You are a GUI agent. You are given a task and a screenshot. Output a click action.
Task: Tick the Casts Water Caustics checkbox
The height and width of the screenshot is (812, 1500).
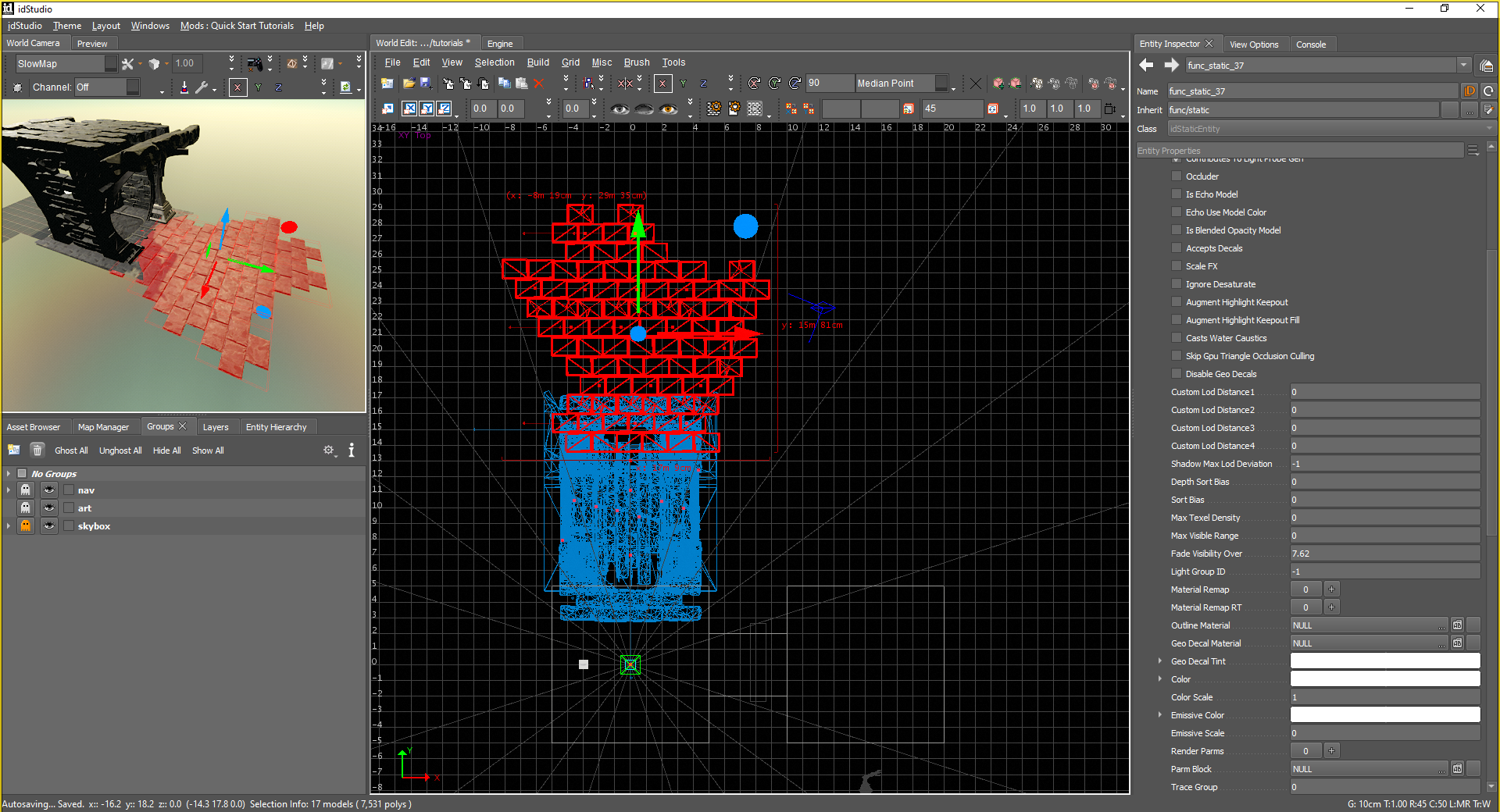(1177, 338)
